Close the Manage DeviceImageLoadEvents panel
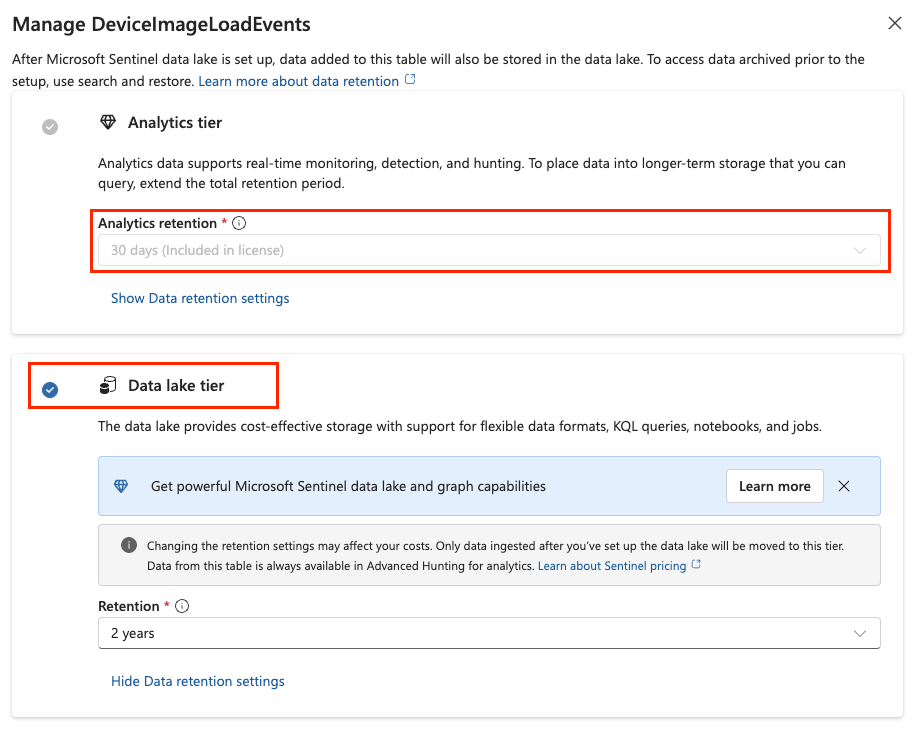This screenshot has width=920, height=745. (x=894, y=22)
